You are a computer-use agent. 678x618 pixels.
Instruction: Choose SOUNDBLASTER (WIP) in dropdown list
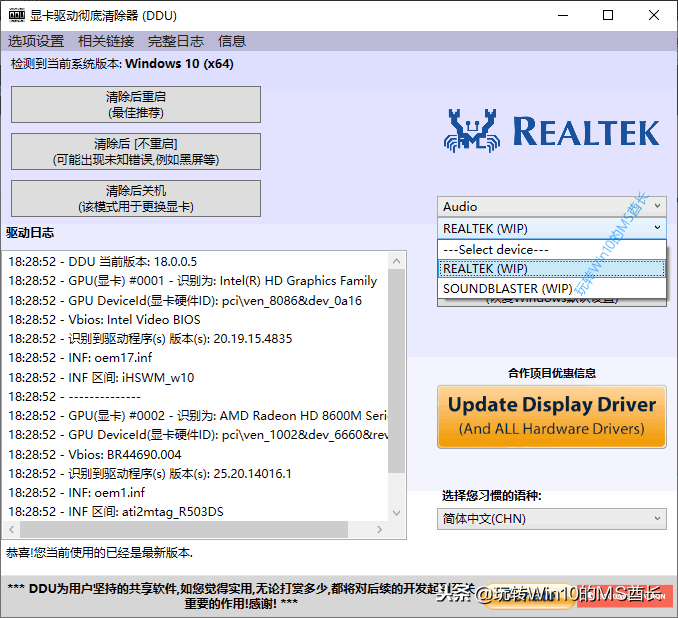pyautogui.click(x=552, y=288)
